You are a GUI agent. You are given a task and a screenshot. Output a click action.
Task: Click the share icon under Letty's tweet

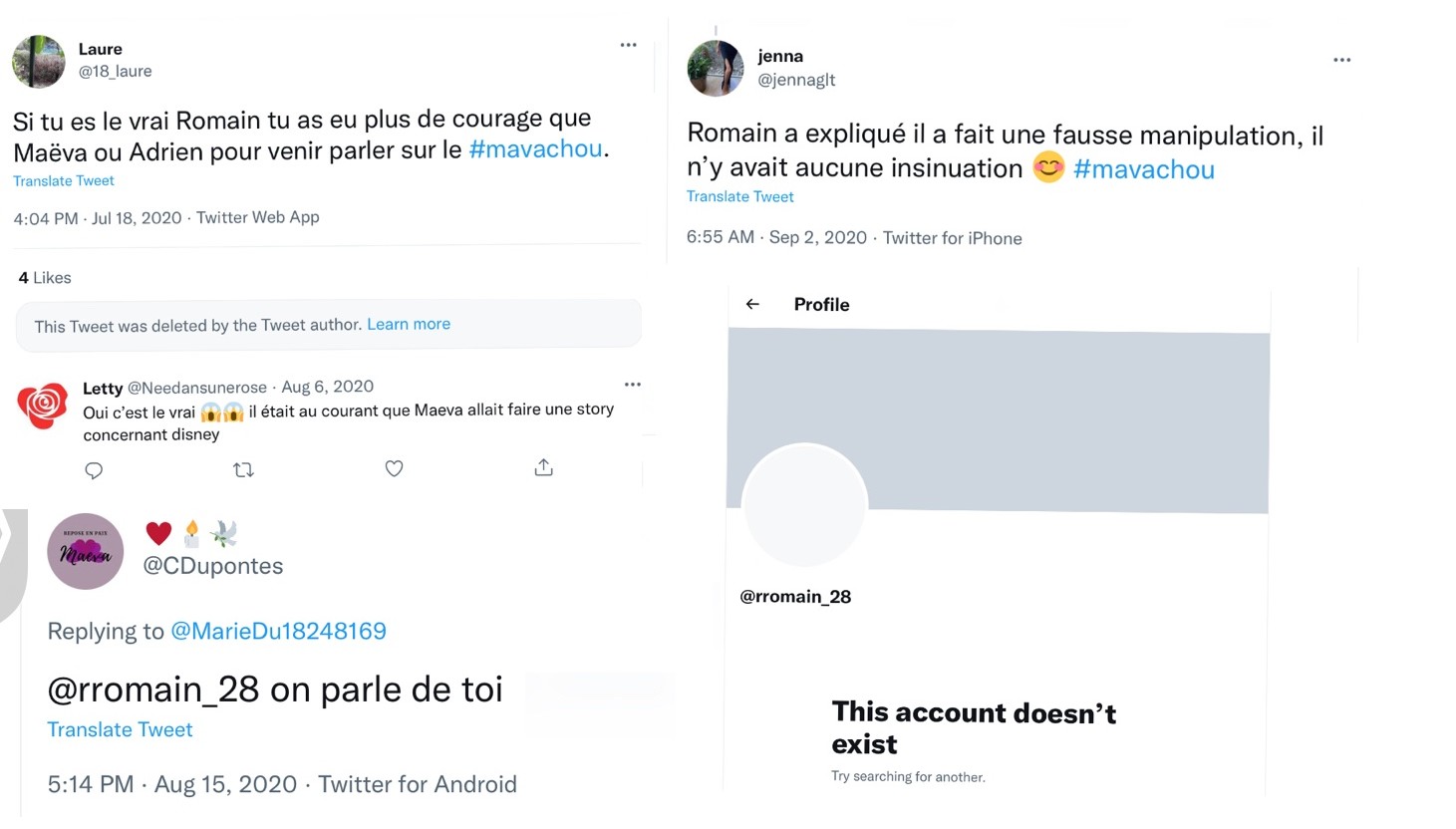pyautogui.click(x=543, y=467)
